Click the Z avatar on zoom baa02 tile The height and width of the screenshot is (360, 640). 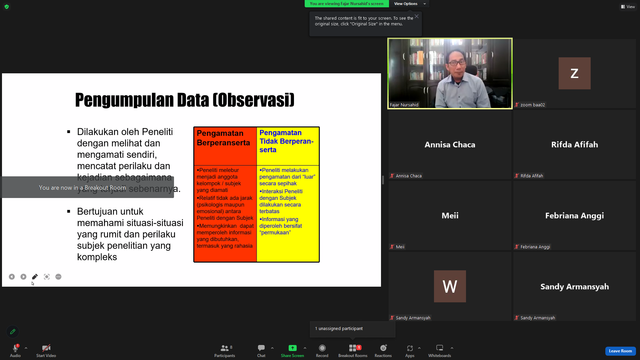[x=574, y=73]
